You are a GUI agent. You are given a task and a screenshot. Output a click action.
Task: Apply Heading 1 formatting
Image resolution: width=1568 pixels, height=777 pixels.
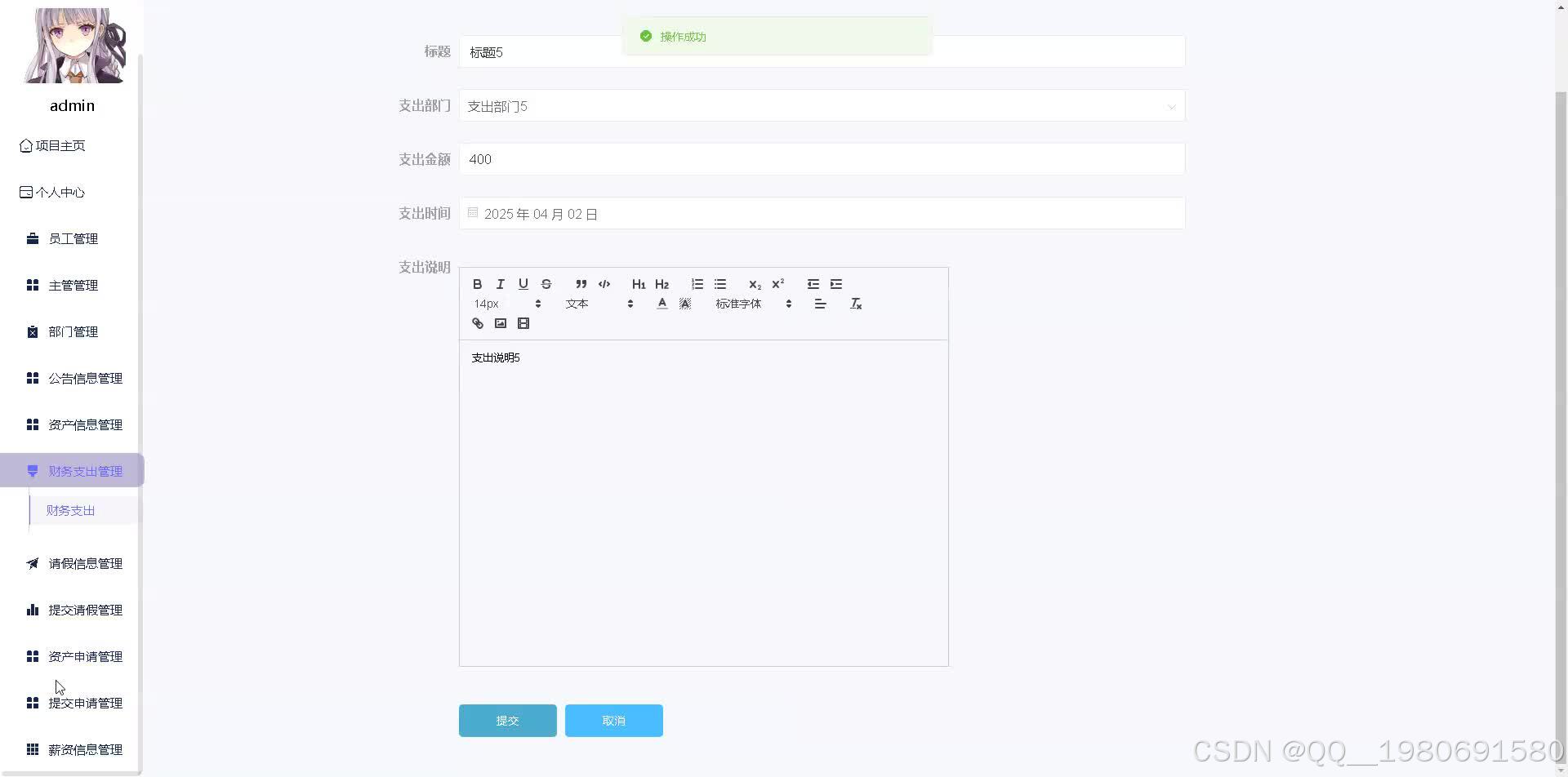pos(639,284)
